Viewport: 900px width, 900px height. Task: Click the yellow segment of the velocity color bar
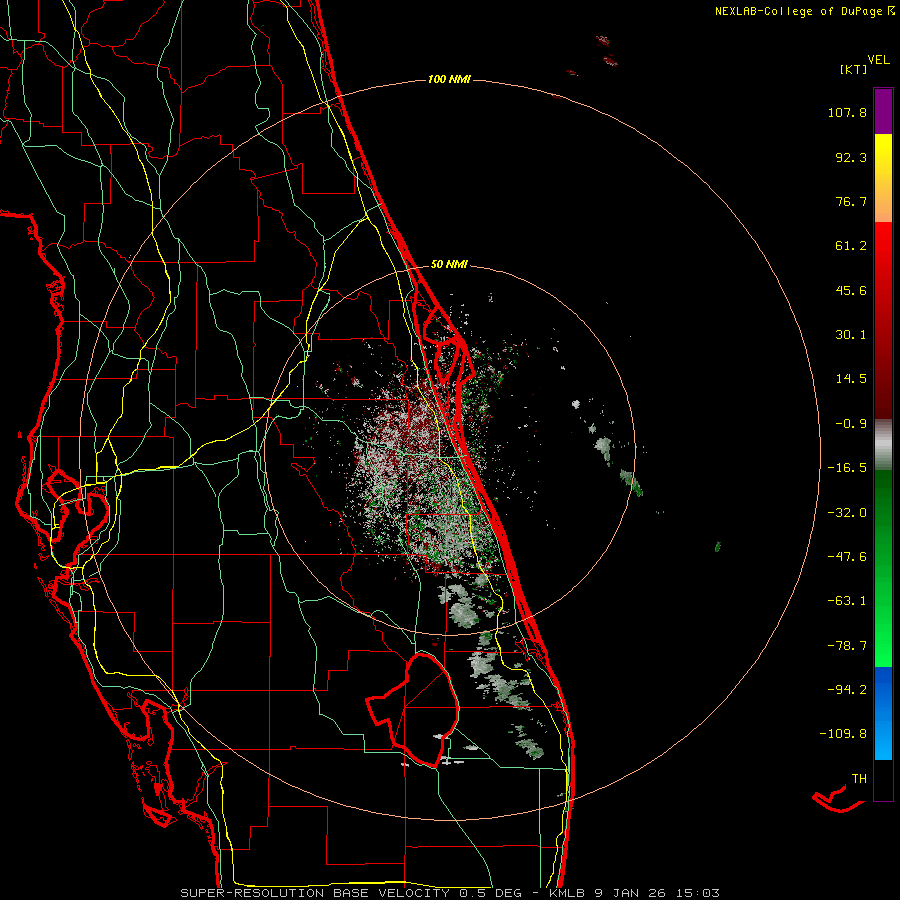883,178
